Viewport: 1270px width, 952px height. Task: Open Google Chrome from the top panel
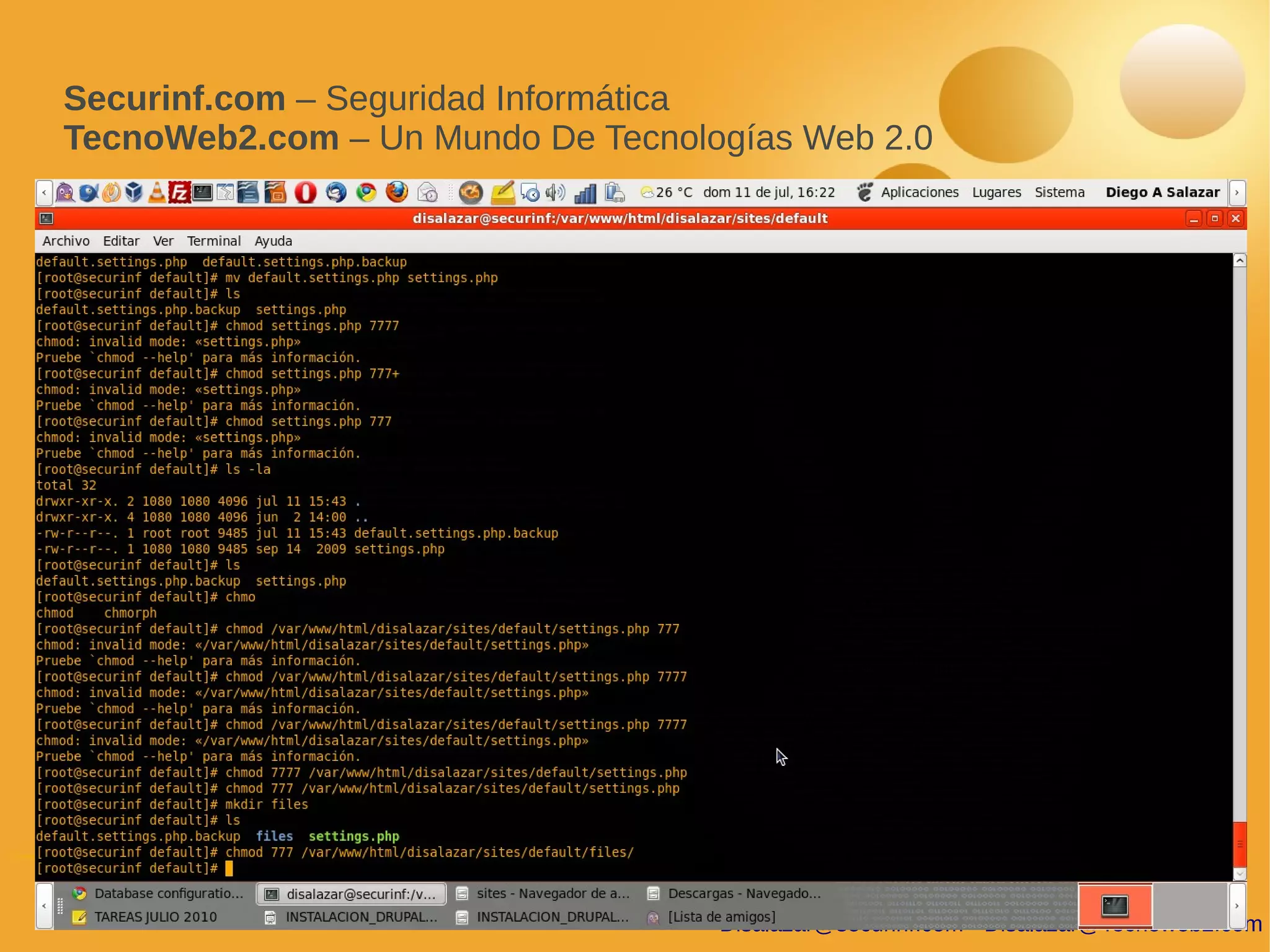(366, 192)
